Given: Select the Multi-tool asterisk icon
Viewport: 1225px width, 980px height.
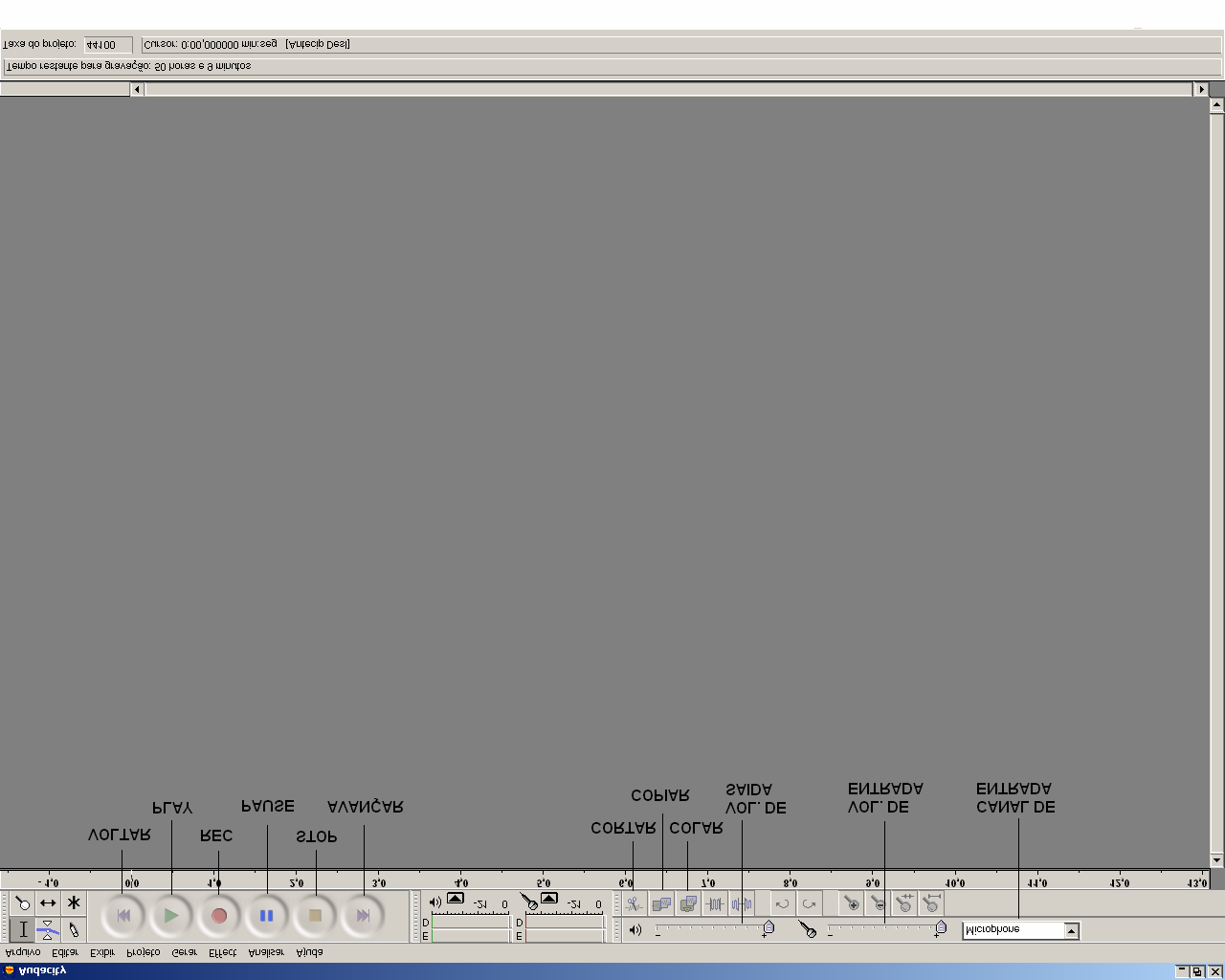Looking at the screenshot, I should click(74, 903).
